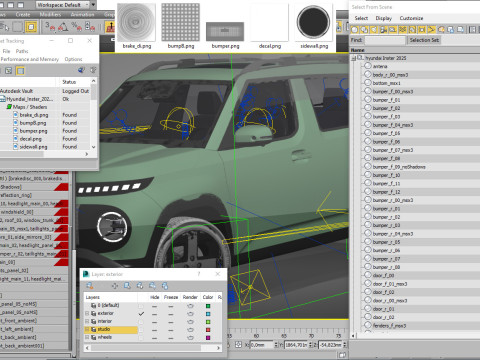480x360 pixels.
Task: Click the Freeze column header in Layer dialog
Action: (x=171, y=297)
